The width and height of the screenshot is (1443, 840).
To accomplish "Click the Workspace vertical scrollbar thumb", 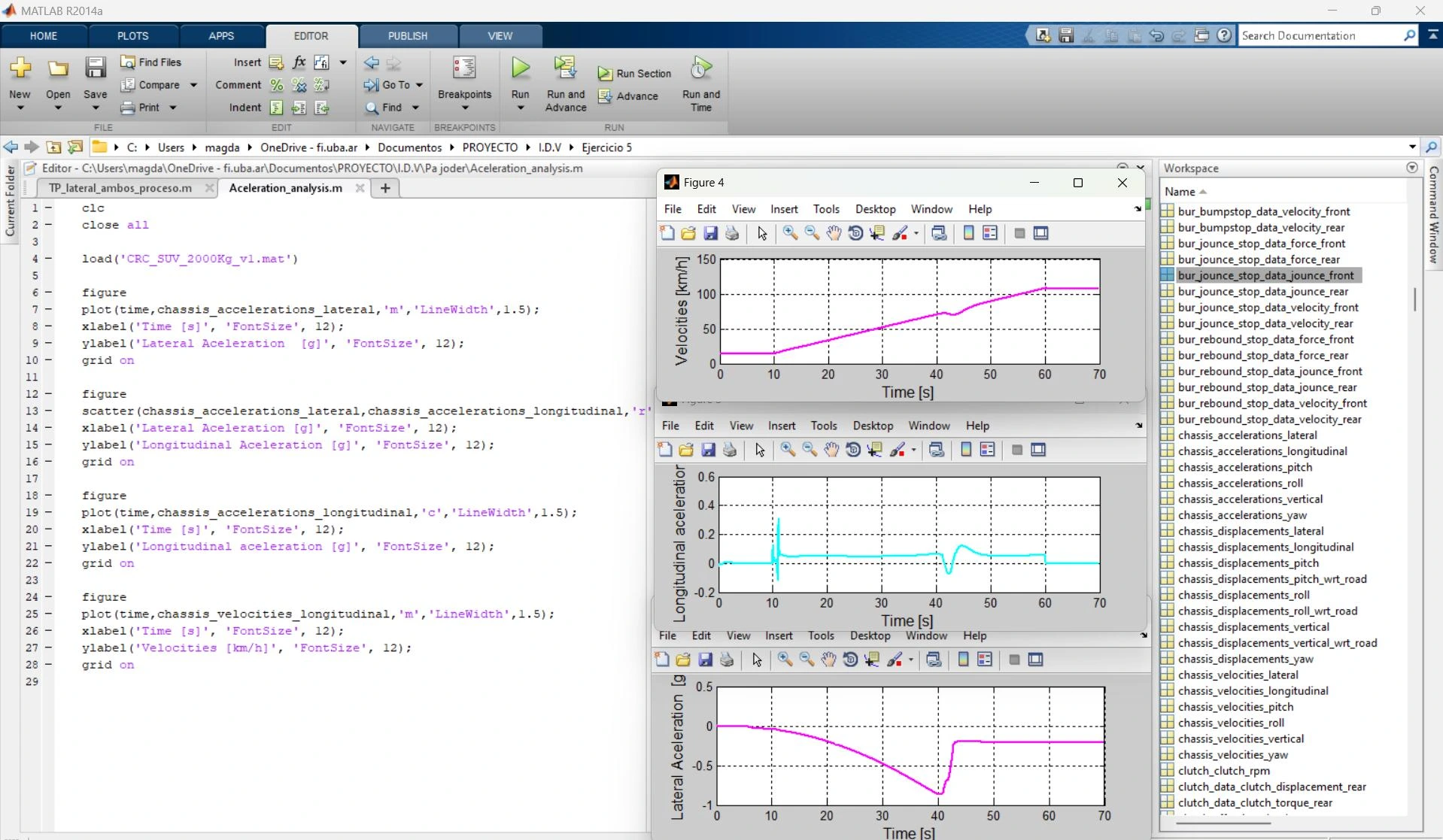I will coord(1414,299).
